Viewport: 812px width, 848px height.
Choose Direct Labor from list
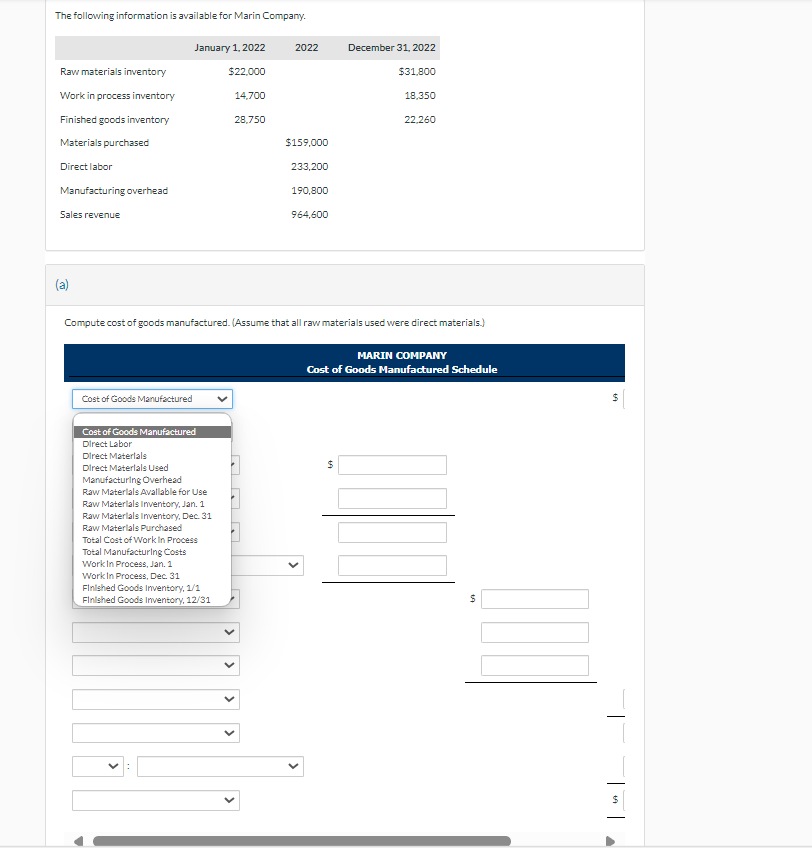click(x=153, y=443)
